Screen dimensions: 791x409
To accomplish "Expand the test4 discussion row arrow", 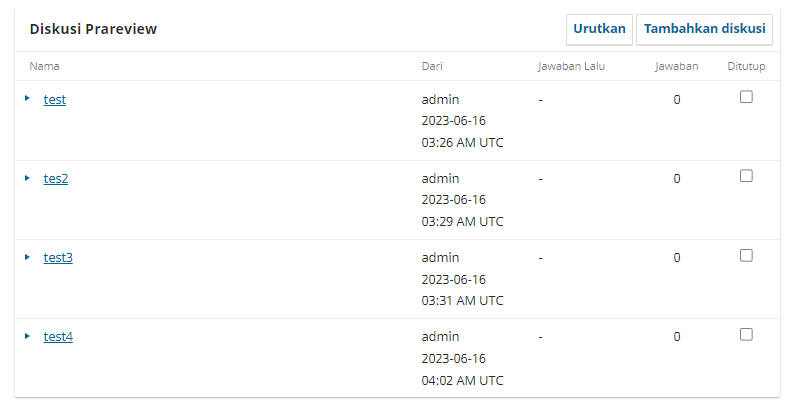I will tap(27, 335).
